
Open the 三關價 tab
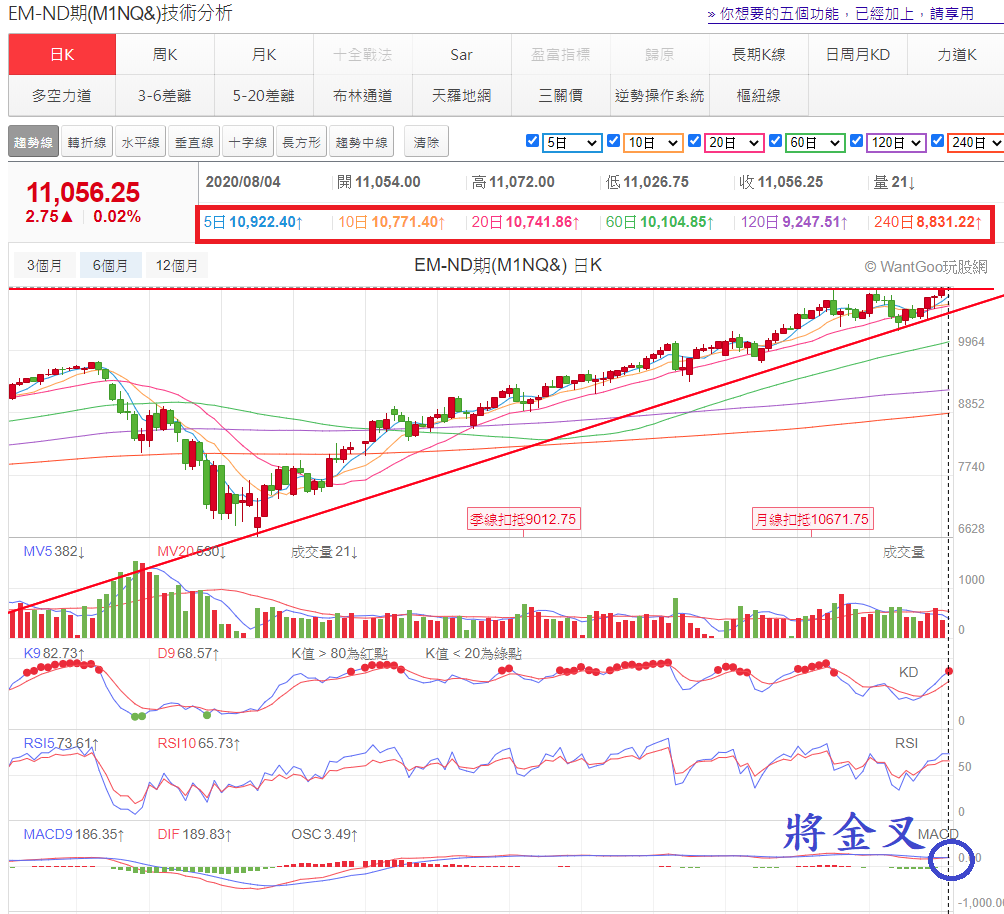[x=561, y=95]
